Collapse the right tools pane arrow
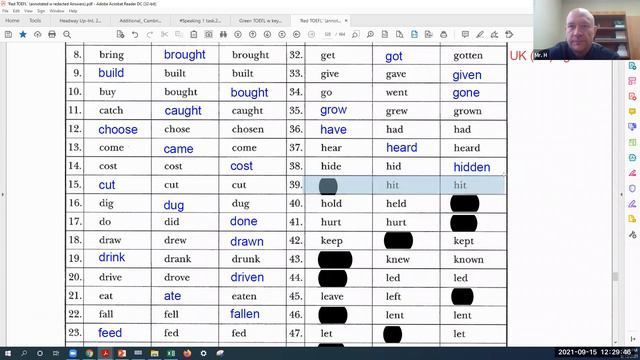 (x=622, y=195)
